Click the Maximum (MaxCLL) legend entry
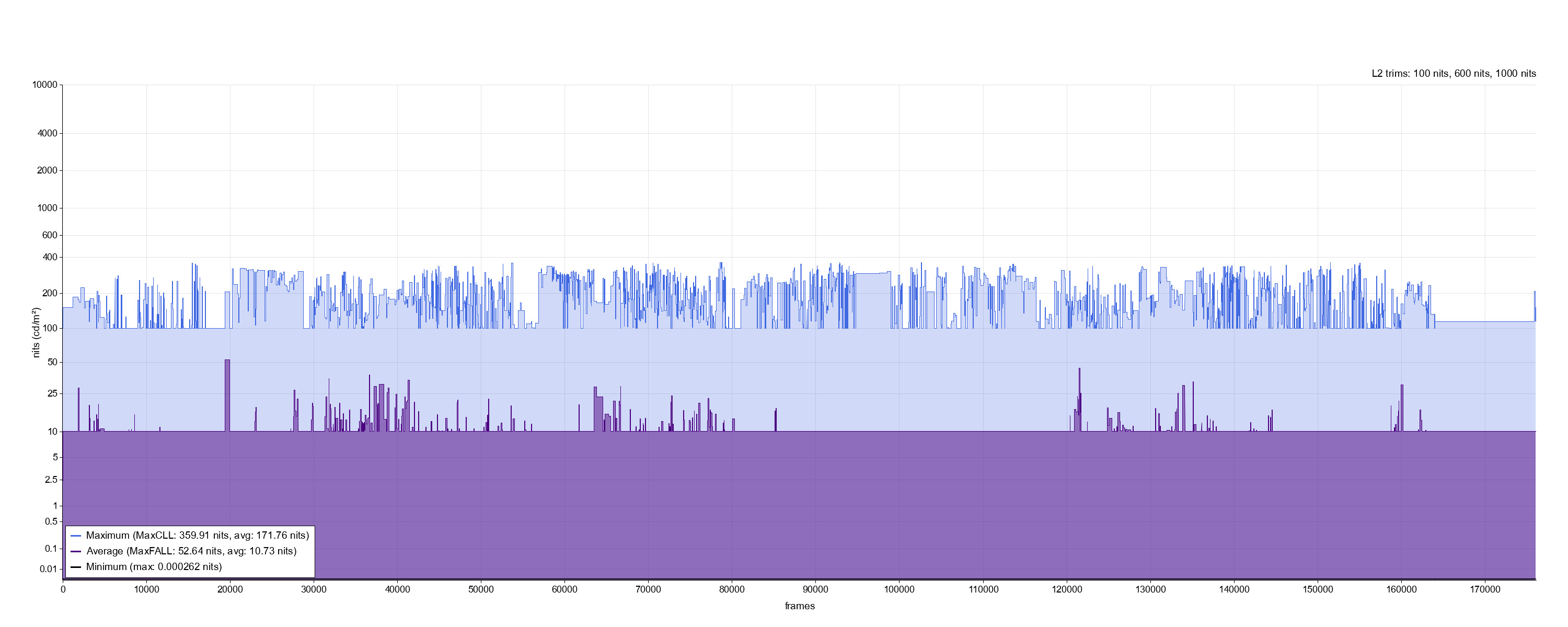This screenshot has width=1568, height=627. [197, 536]
